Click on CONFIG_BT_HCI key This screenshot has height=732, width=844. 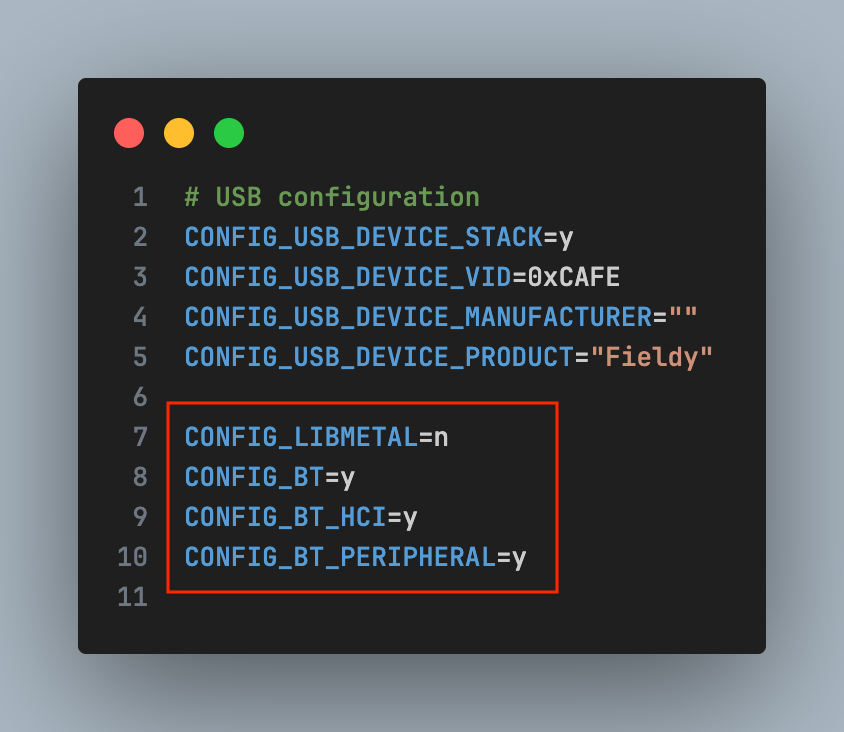click(x=285, y=517)
